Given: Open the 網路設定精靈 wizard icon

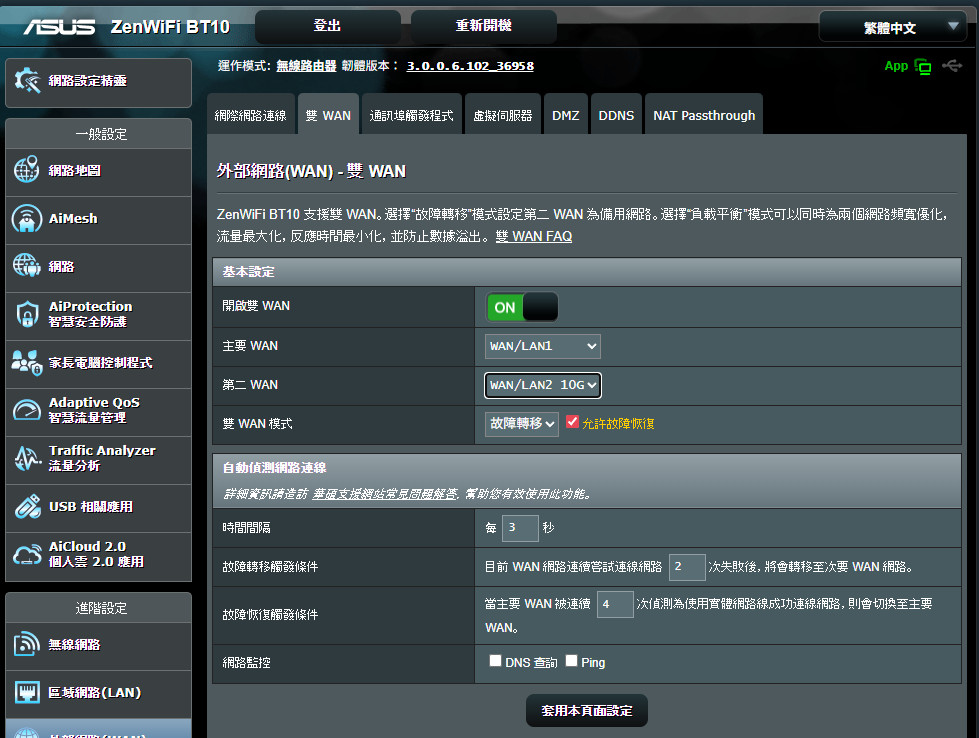Looking at the screenshot, I should 27,81.
